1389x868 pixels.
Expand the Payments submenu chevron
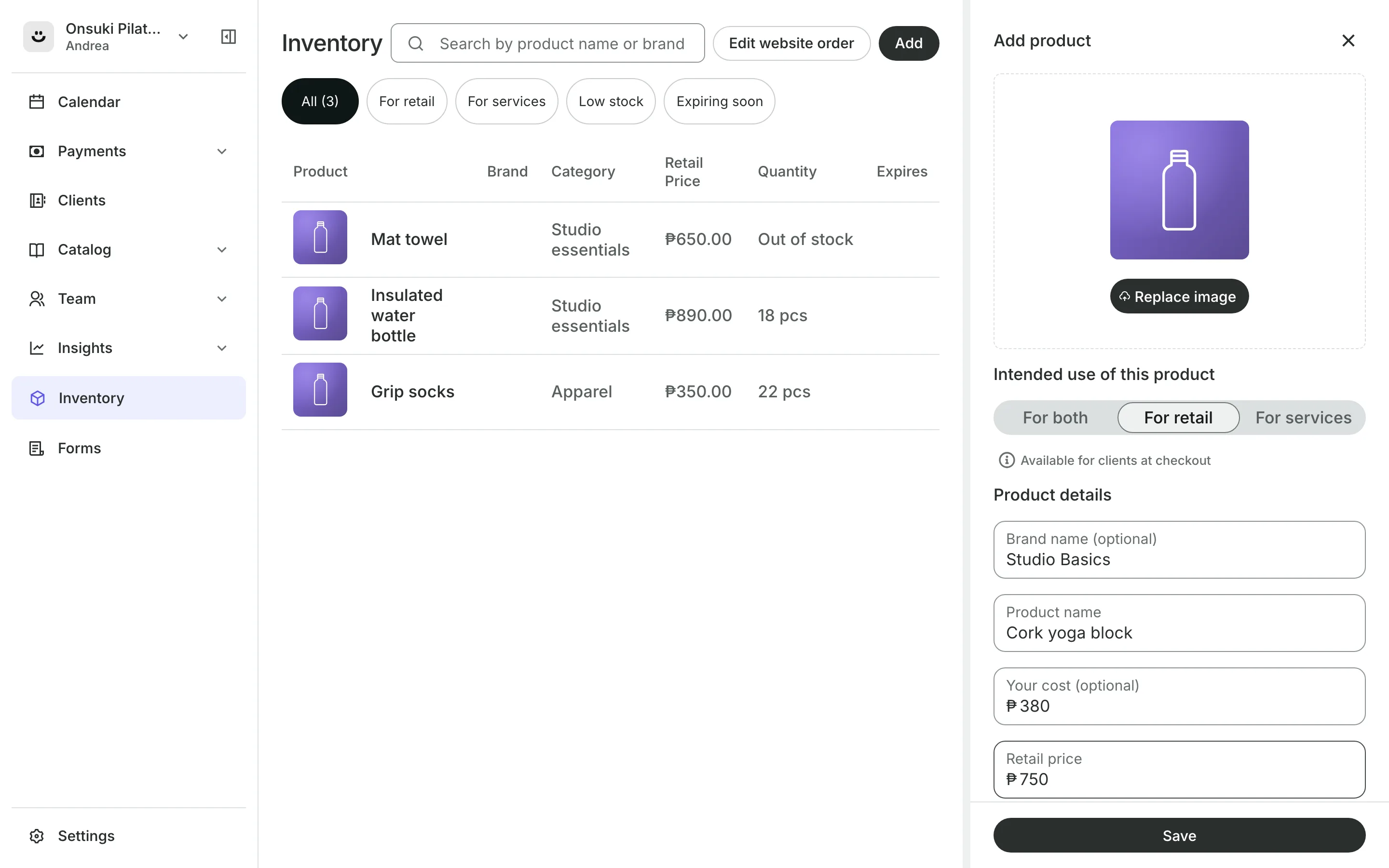(222, 151)
